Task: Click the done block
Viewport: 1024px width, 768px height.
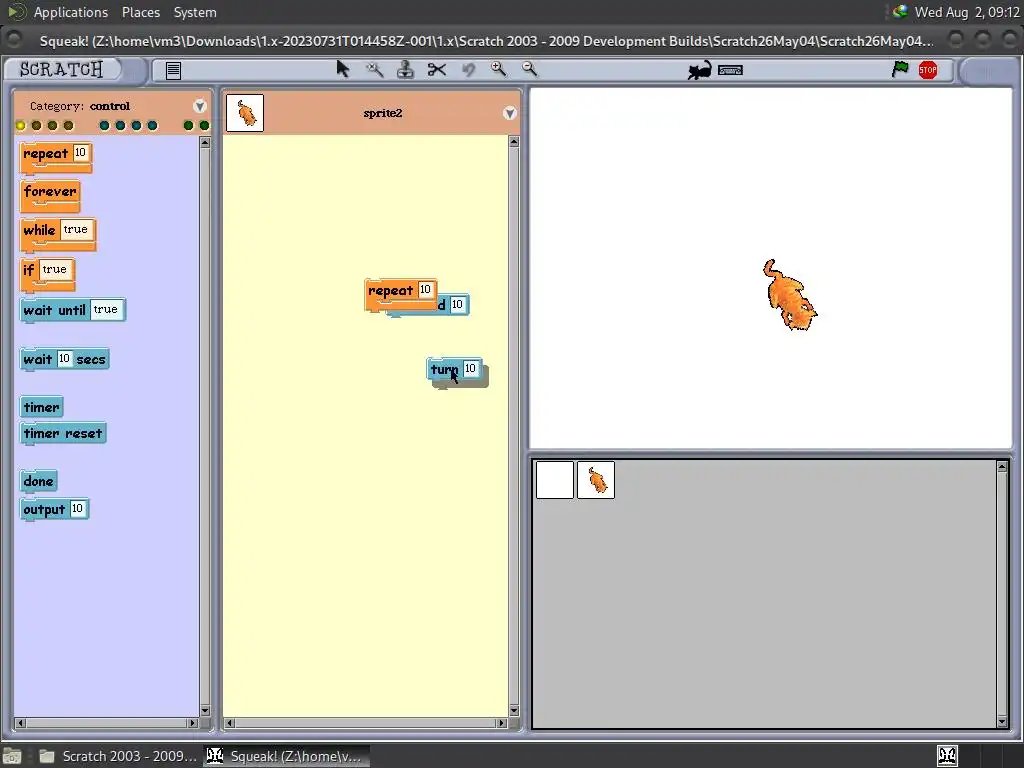Action: [39, 482]
